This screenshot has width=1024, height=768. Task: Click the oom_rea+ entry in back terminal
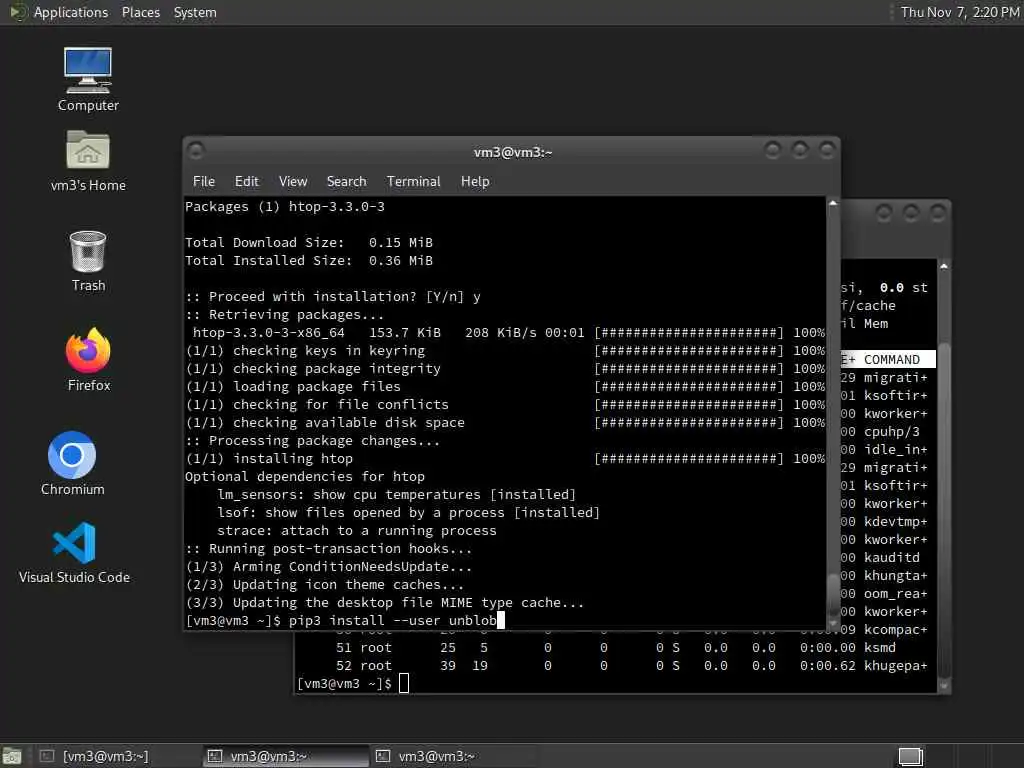[895, 594]
